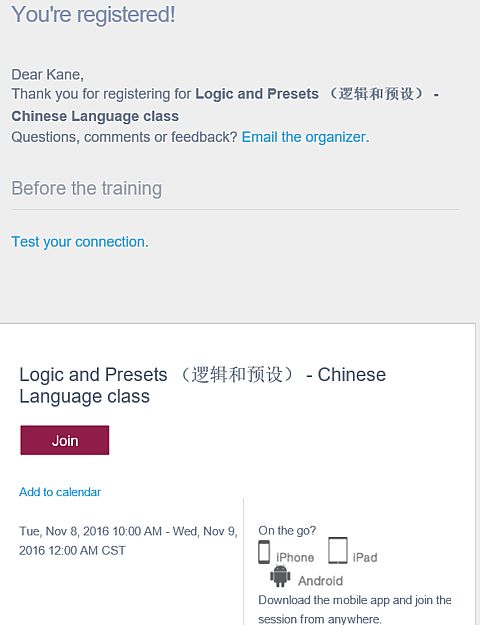Join the Logic and Presets class
This screenshot has width=480, height=625.
(65, 440)
